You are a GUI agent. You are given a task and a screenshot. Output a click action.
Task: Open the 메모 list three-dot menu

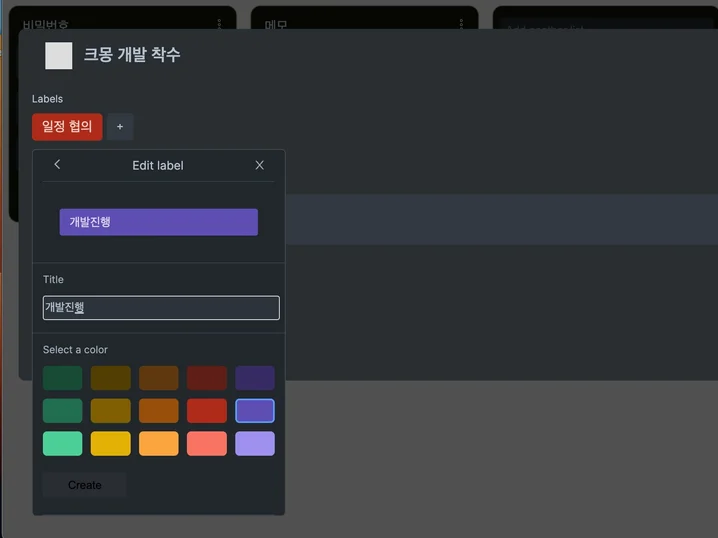click(461, 22)
